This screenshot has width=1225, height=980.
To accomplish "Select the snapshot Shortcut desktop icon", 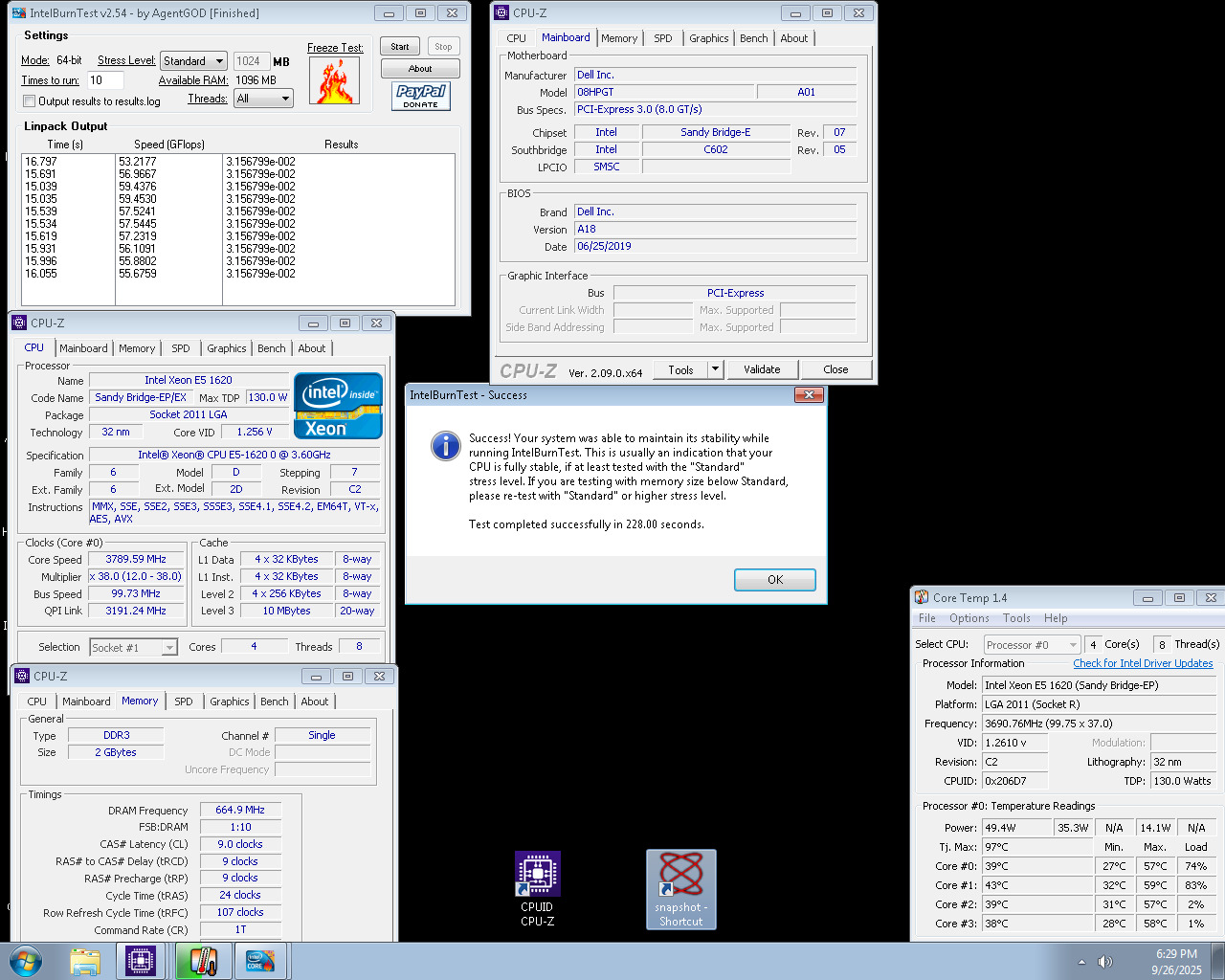I will [x=681, y=889].
